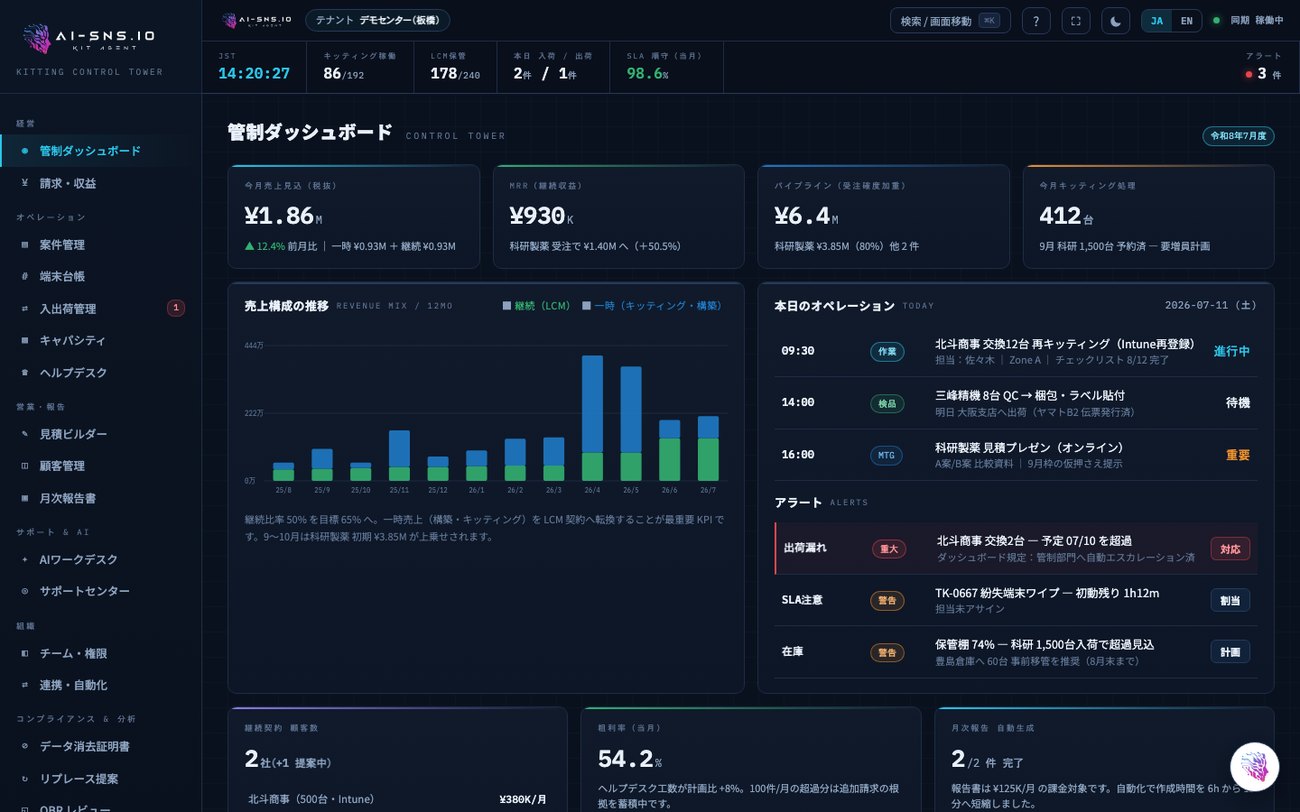Click 割当 button for SLA注意 alert
The image size is (1300, 812).
pyautogui.click(x=1230, y=600)
